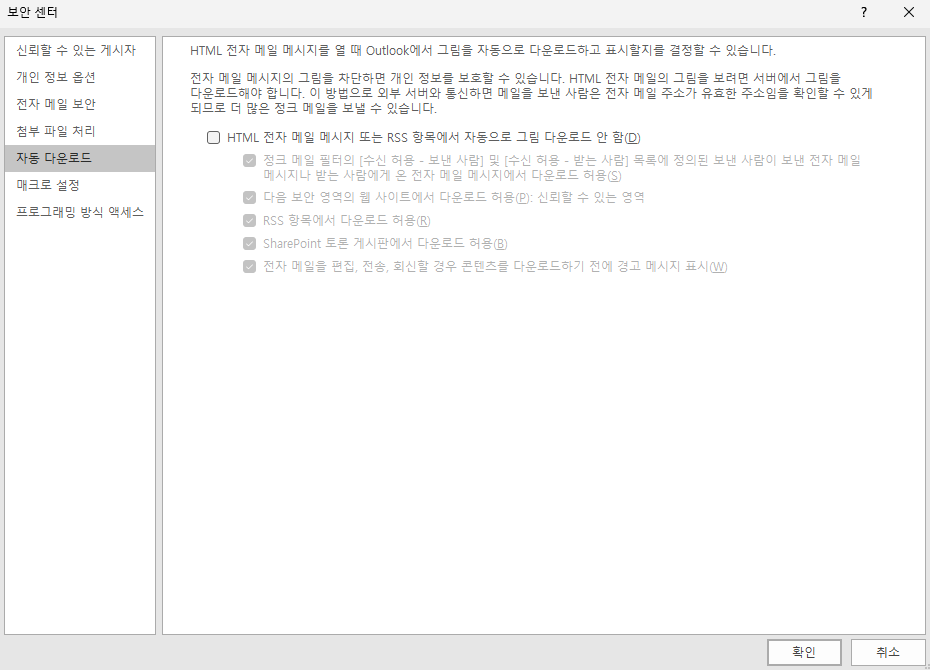The width and height of the screenshot is (930, 670).
Task: Go to 전자 메일 보안 settings
Action: click(79, 104)
